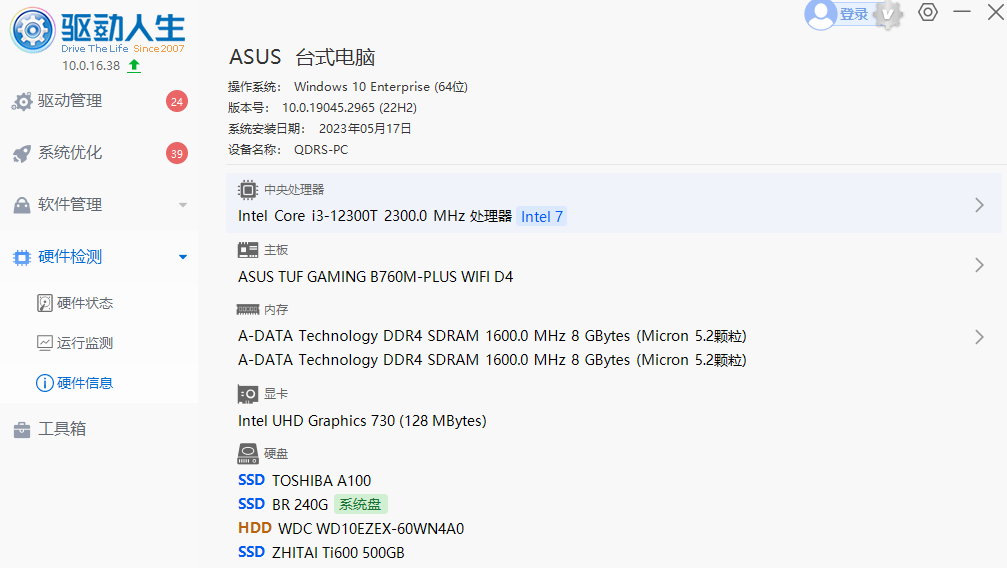Screen dimensions: 1007x568
Task: Click the 内存 memory stick icon
Action: (x=248, y=310)
